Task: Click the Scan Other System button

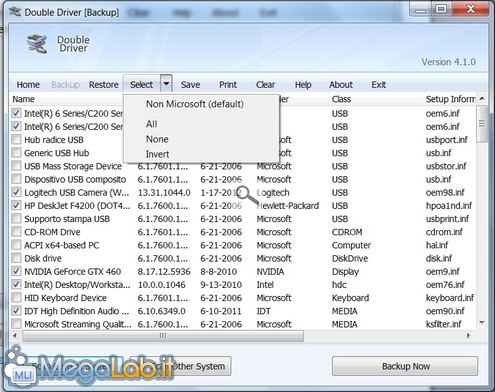Action: click(181, 366)
